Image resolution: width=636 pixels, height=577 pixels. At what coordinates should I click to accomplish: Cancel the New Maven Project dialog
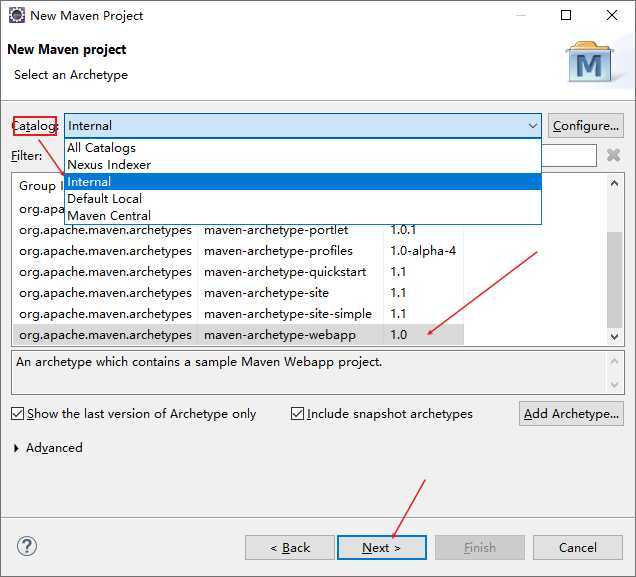coord(578,547)
